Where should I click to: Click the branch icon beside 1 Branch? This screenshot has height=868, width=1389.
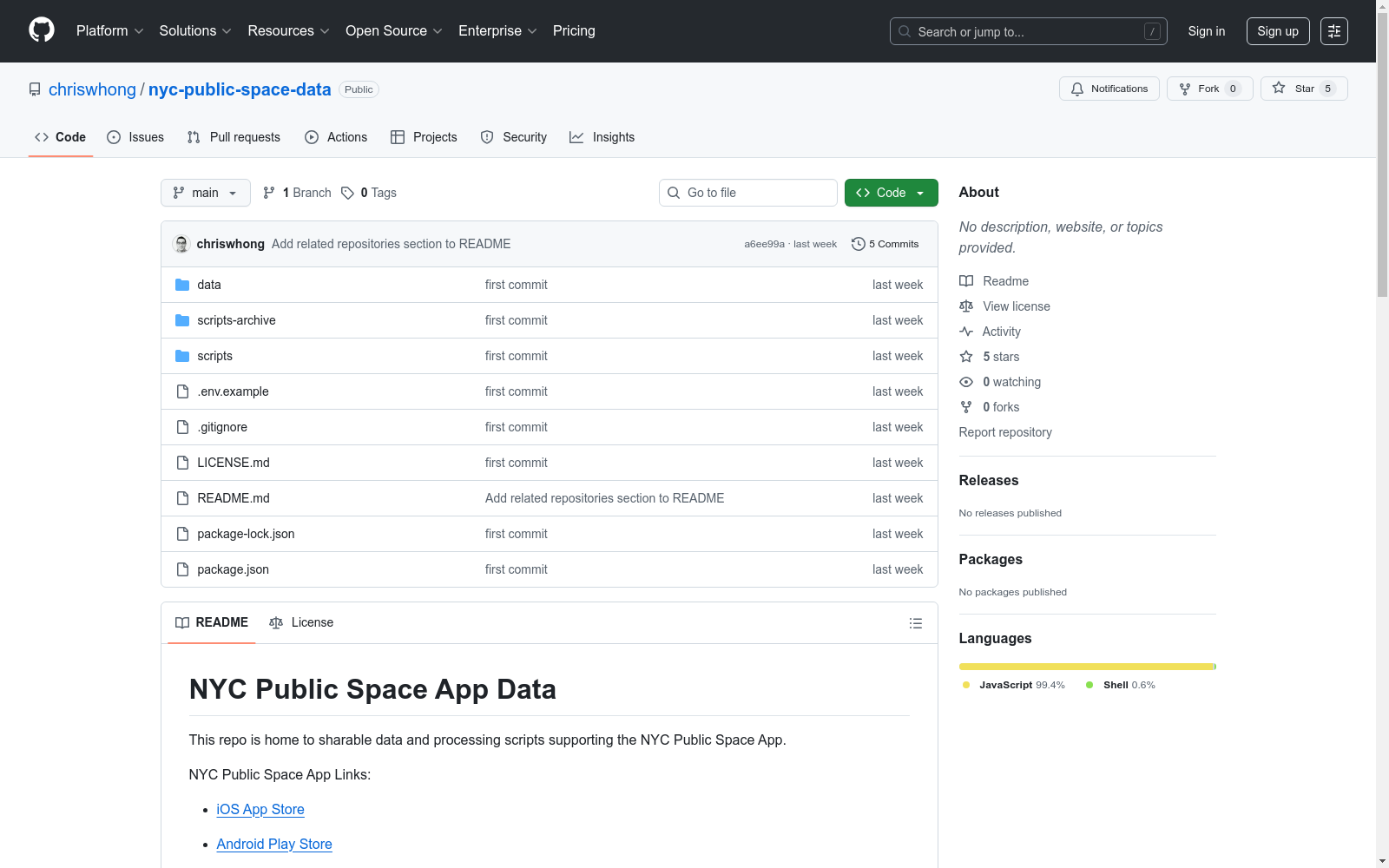pyautogui.click(x=269, y=193)
